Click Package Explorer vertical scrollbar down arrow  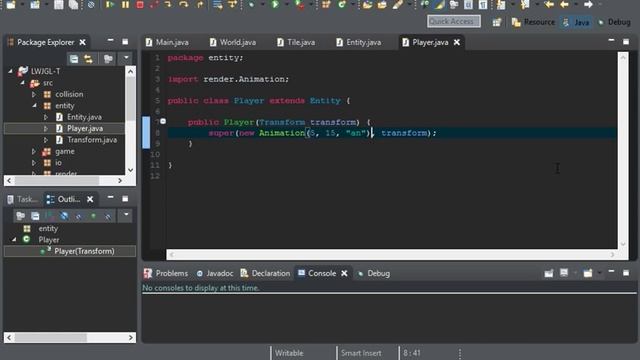[x=130, y=170]
